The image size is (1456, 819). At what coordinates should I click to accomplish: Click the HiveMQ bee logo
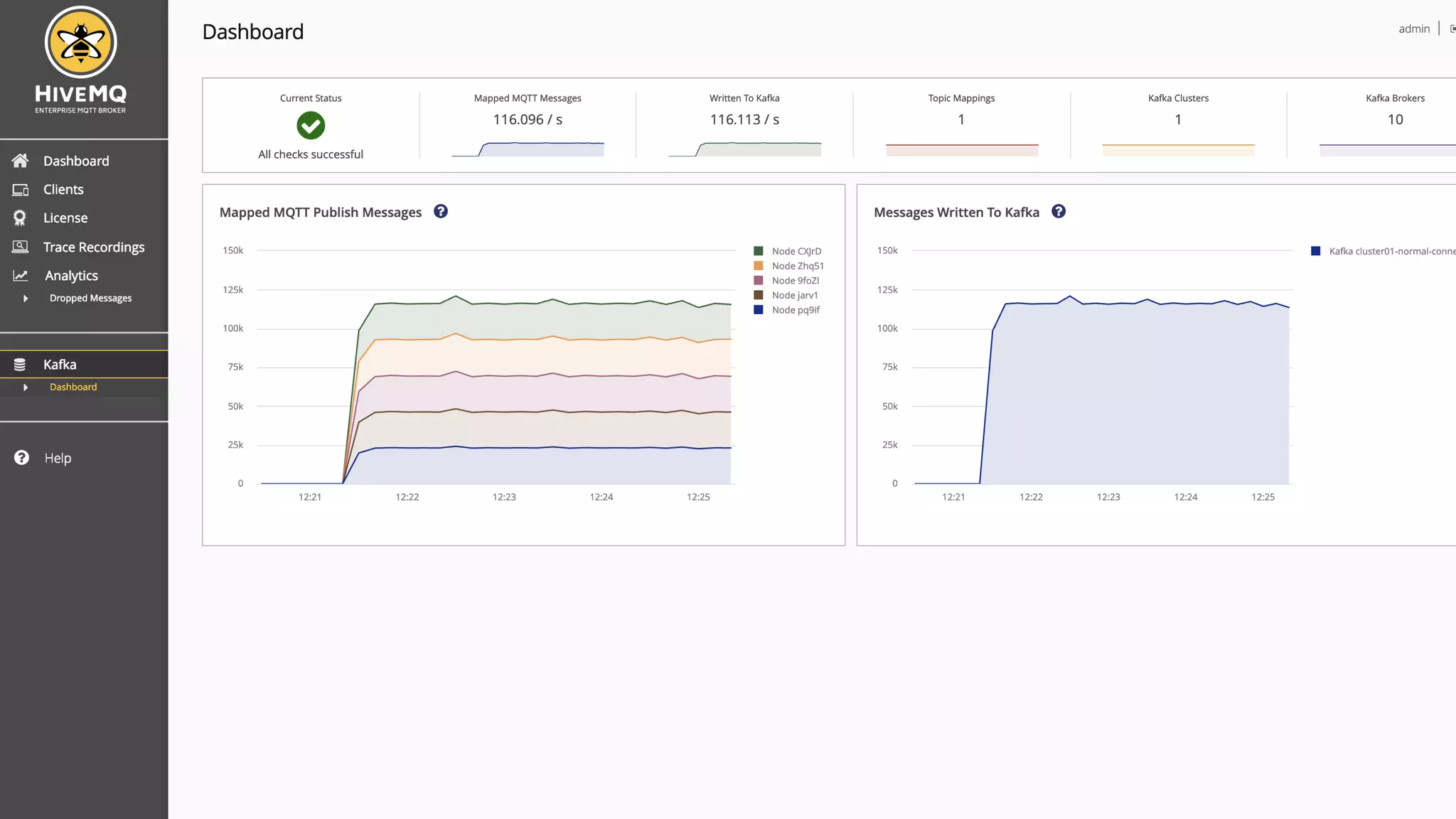80,43
